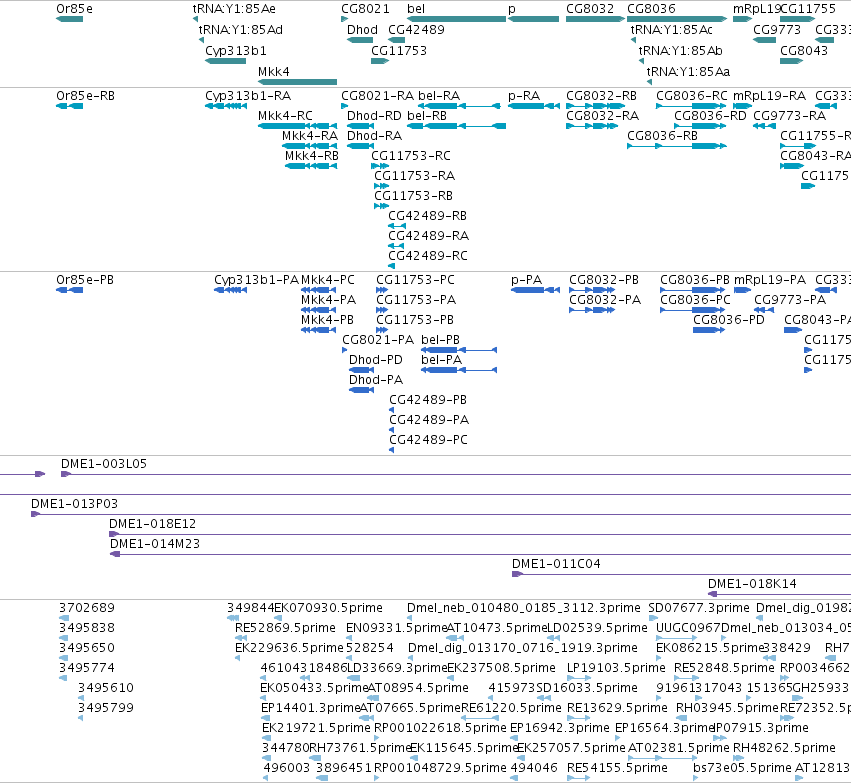Select the CG11753 gene label
Viewport: 851px width, 783px height.
(x=399, y=51)
